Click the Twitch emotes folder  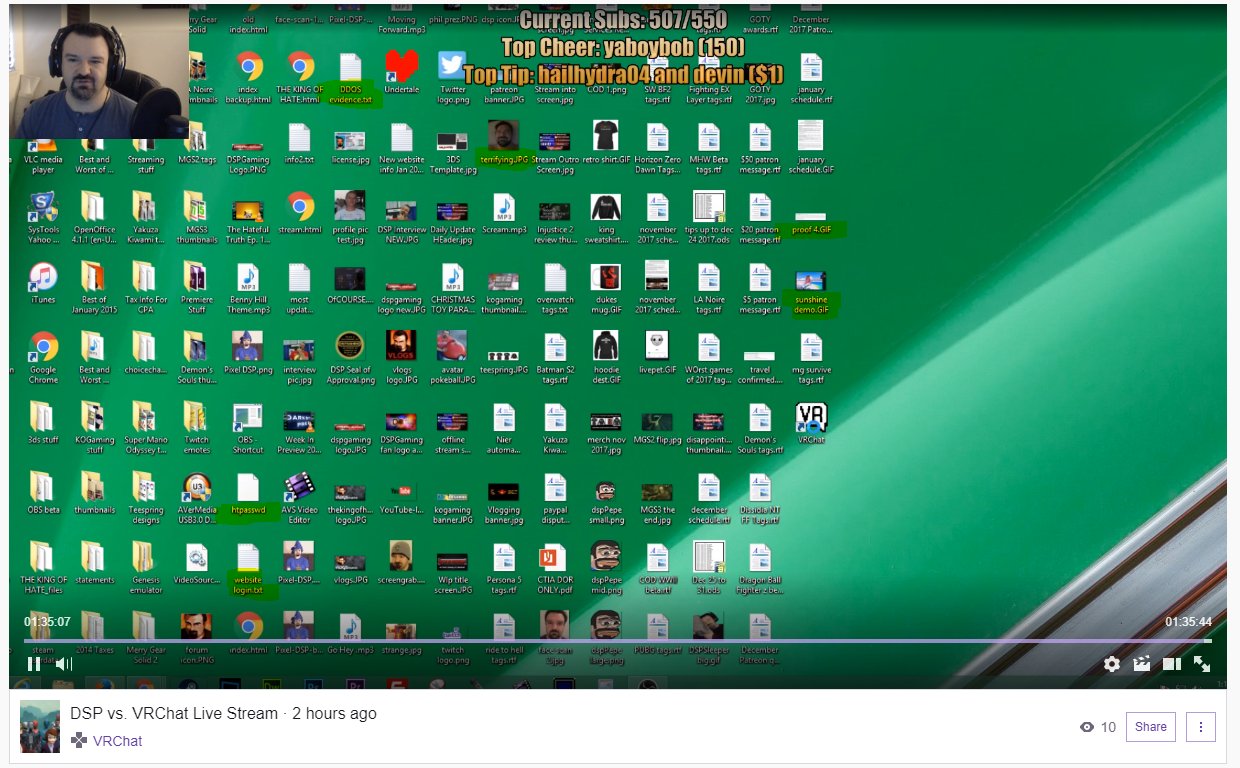[197, 417]
